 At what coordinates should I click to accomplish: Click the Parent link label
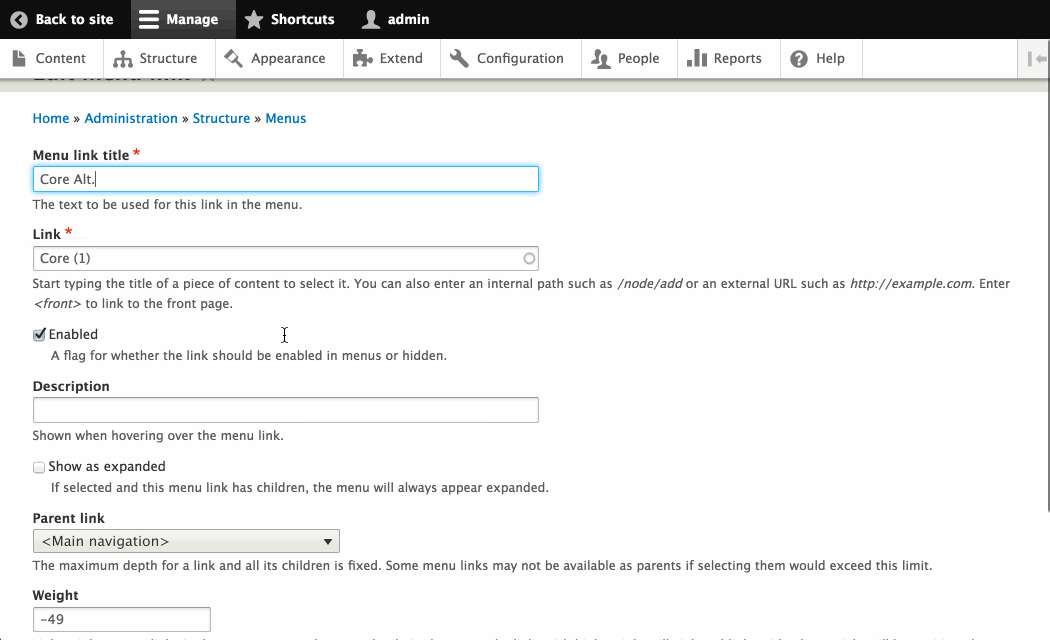coord(68,518)
